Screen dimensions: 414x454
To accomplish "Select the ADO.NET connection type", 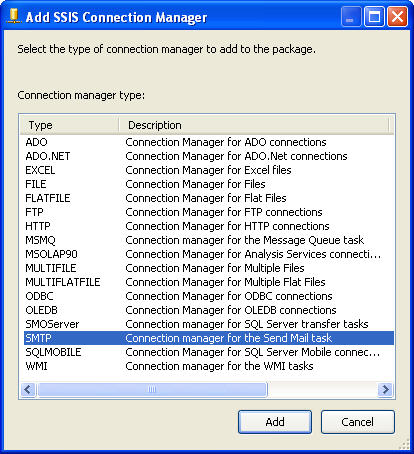I will point(209,156).
